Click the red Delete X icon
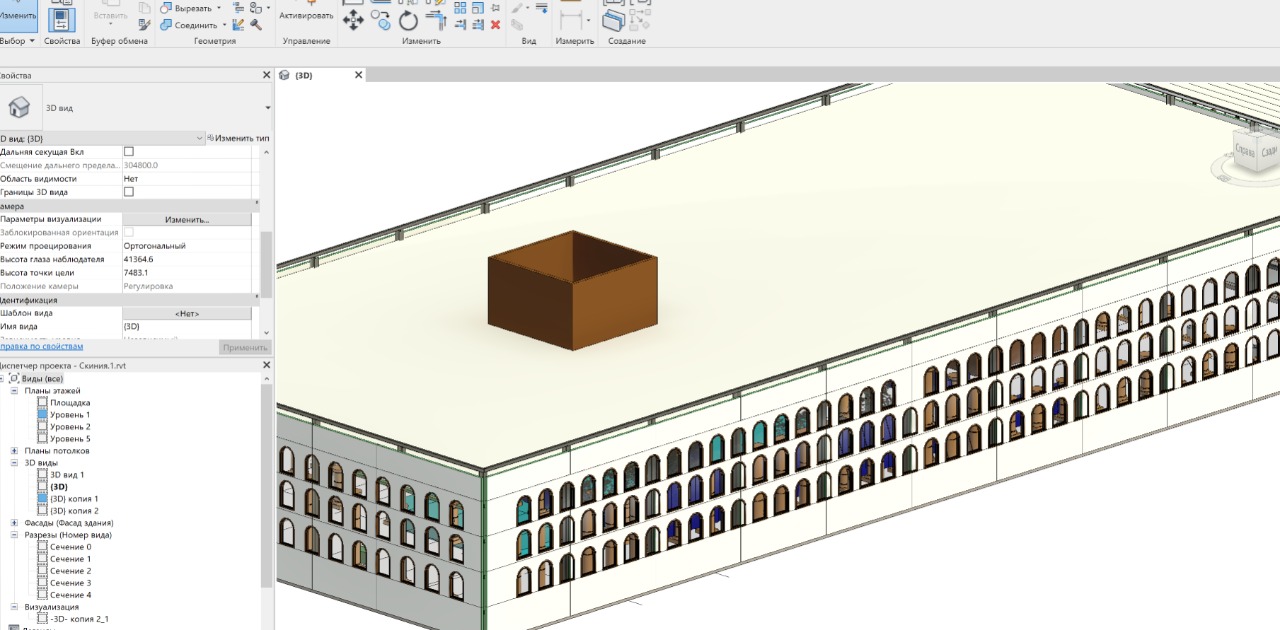The height and width of the screenshot is (630, 1280). click(x=495, y=24)
